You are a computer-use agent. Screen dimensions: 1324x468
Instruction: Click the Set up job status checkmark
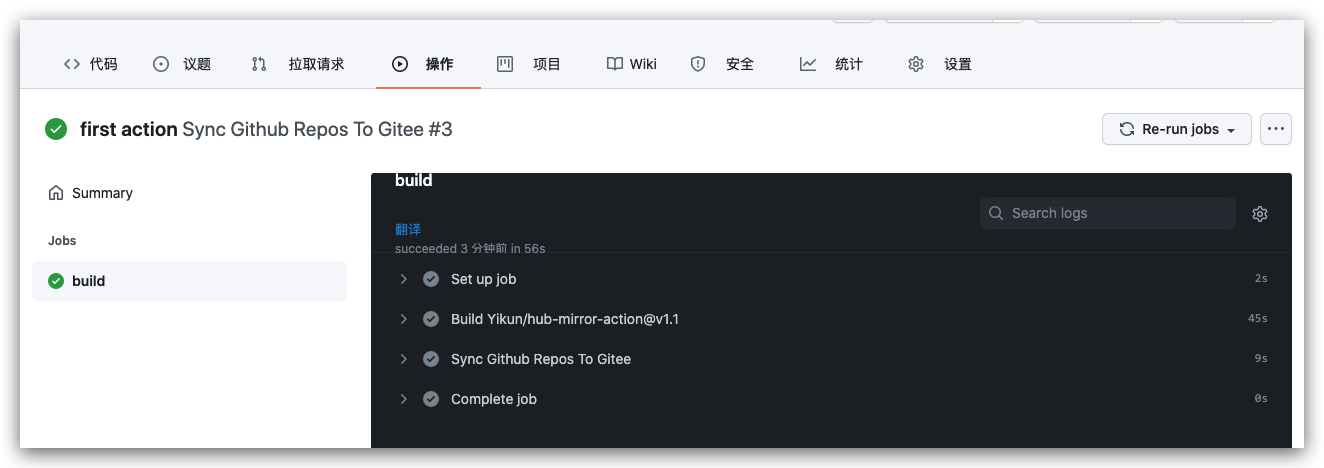[x=431, y=279]
